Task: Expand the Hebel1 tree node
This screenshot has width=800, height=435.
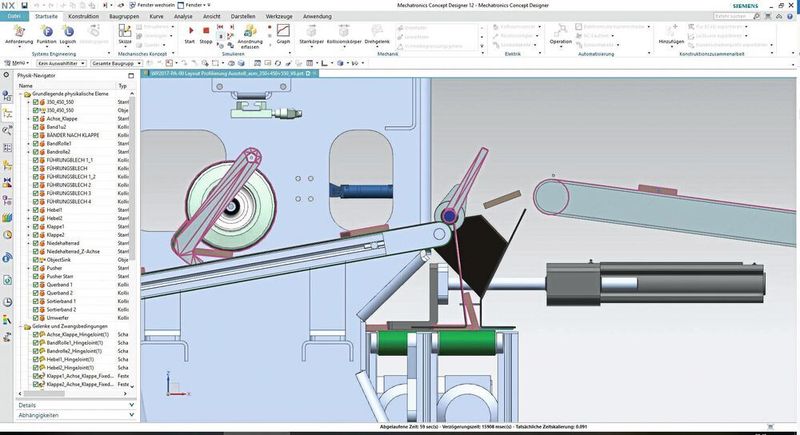Action: pos(29,210)
